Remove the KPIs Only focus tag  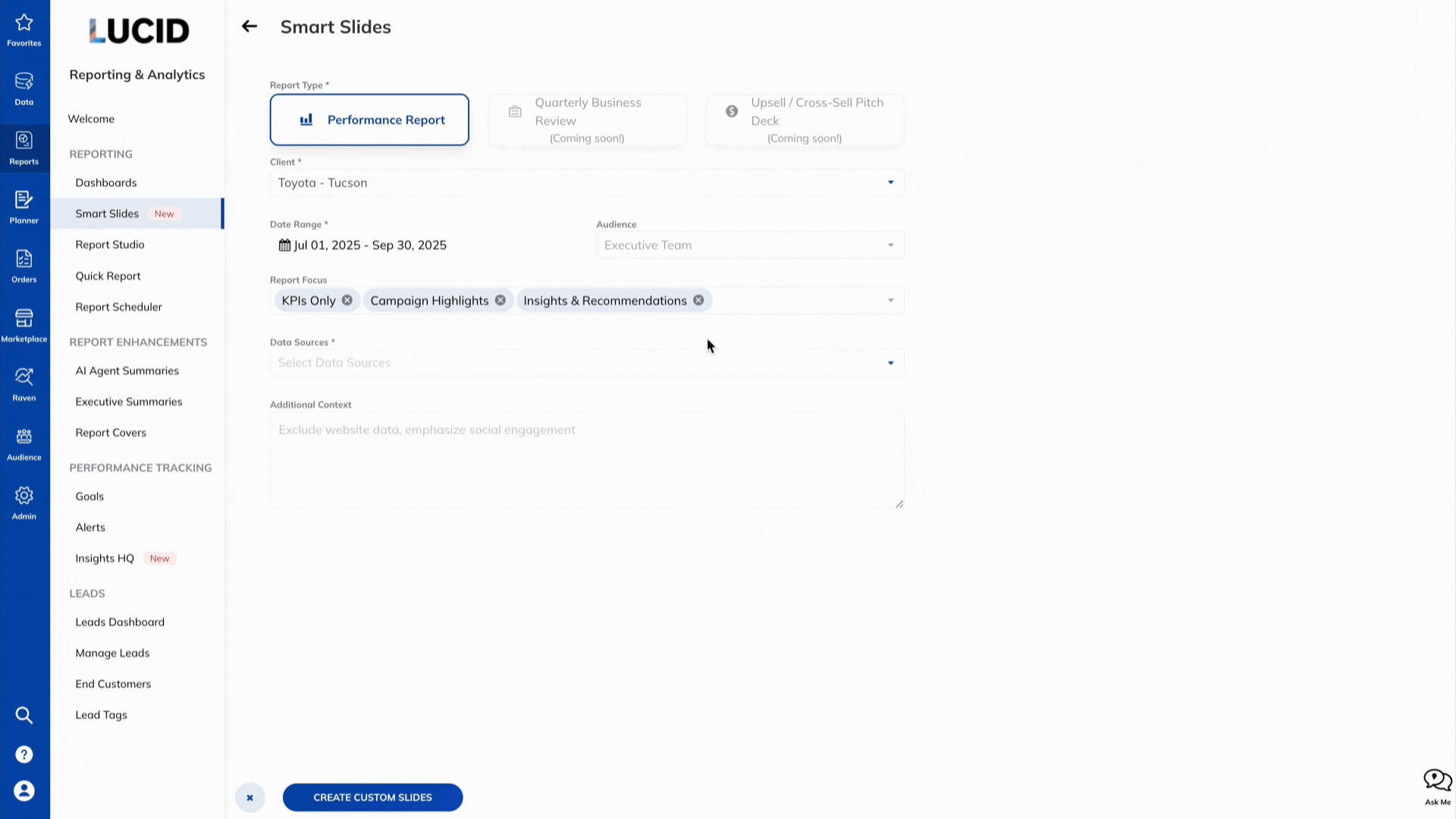(x=347, y=300)
